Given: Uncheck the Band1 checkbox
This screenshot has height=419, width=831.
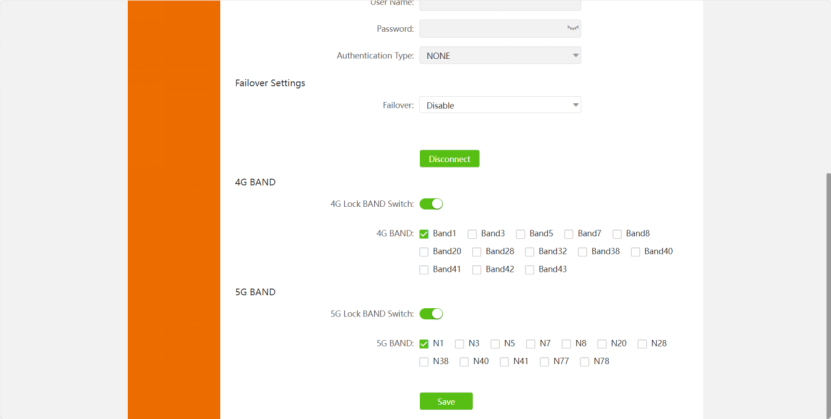Looking at the screenshot, I should [x=424, y=234].
